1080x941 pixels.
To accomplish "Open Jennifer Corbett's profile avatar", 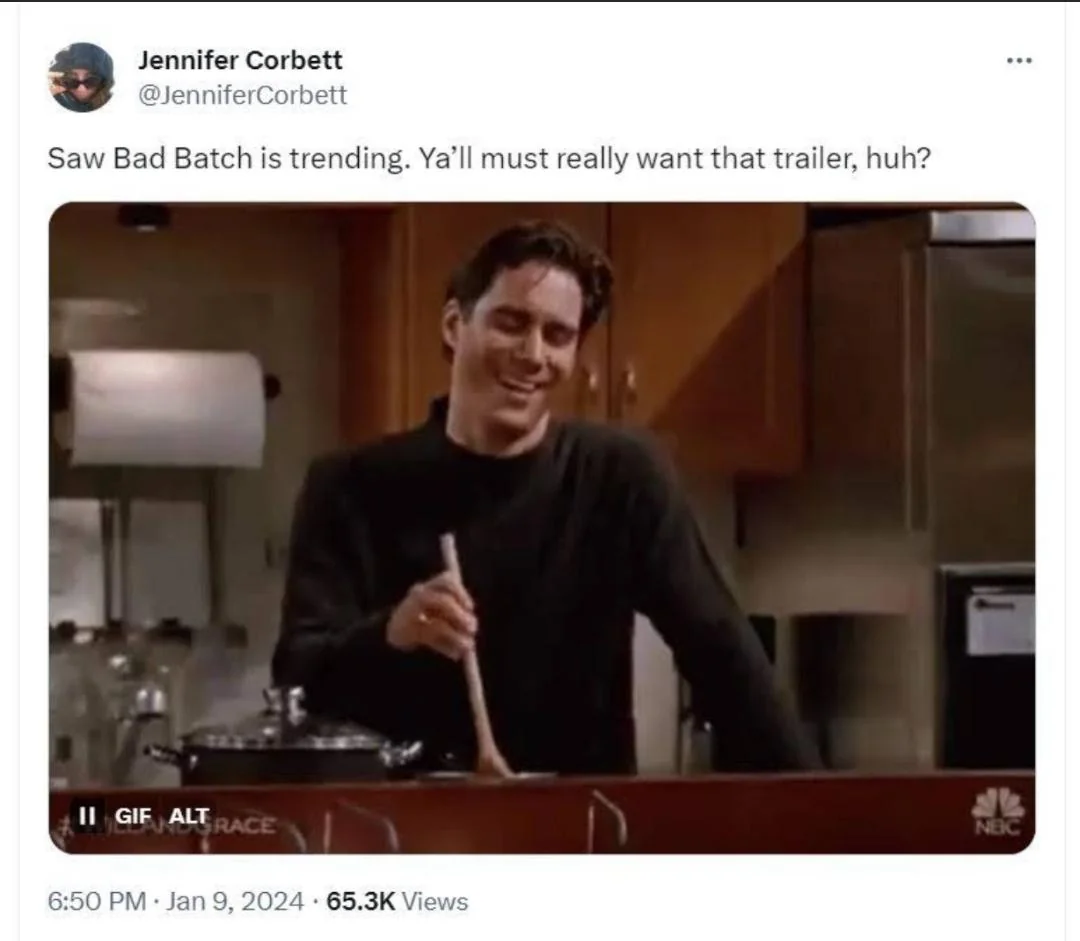I will point(81,76).
